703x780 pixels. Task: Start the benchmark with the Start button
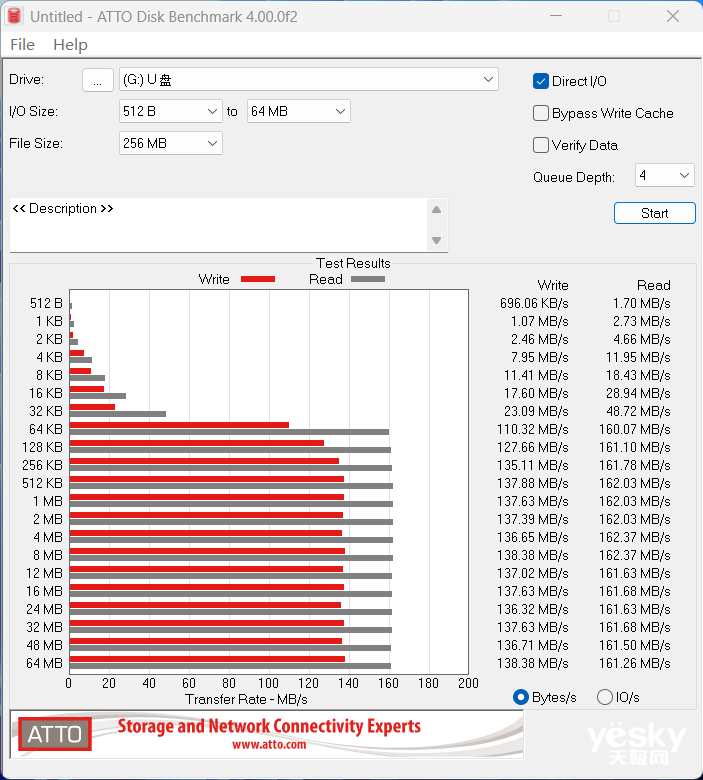point(655,213)
